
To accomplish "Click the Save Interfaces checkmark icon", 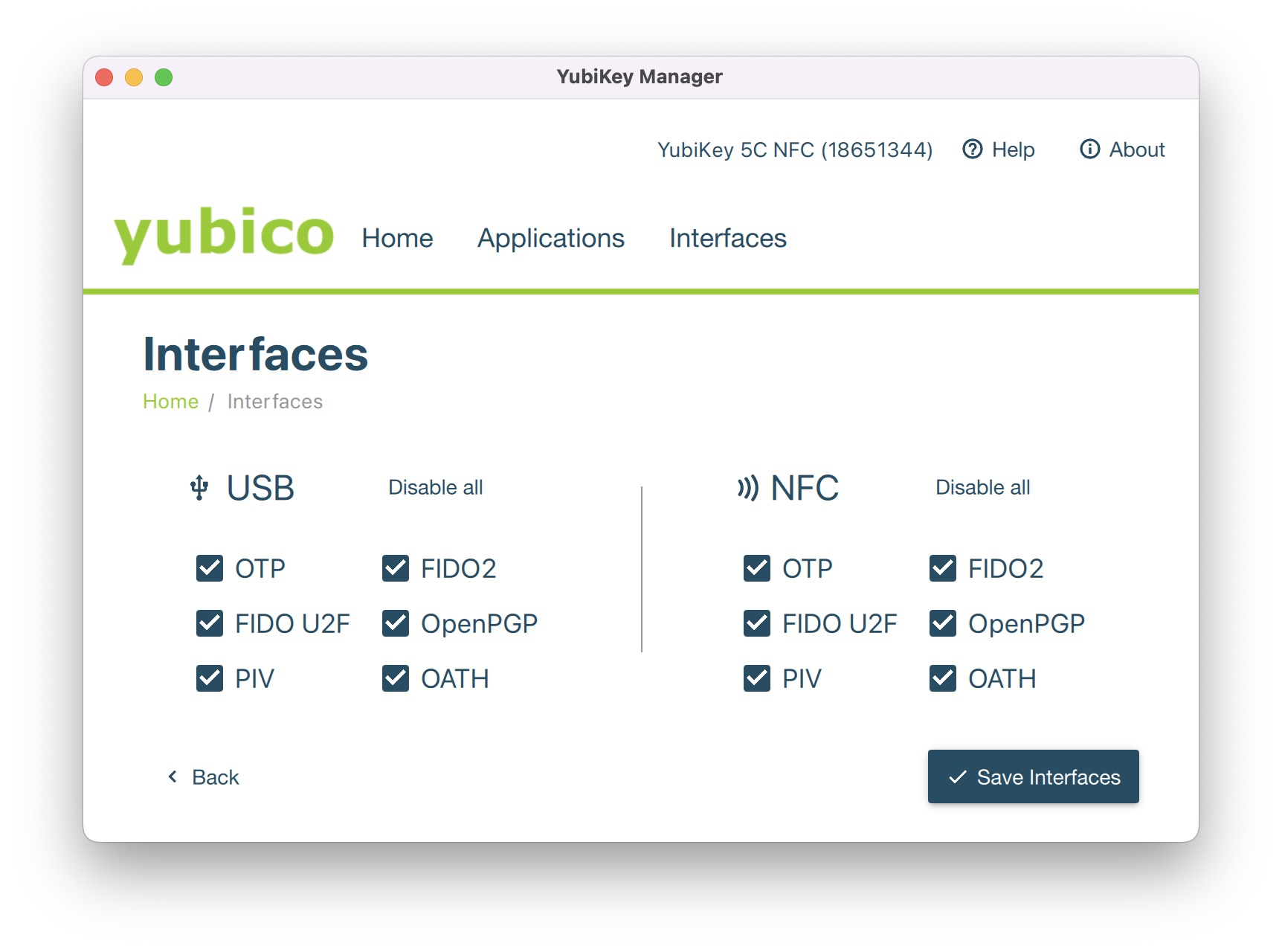I will coord(958,777).
